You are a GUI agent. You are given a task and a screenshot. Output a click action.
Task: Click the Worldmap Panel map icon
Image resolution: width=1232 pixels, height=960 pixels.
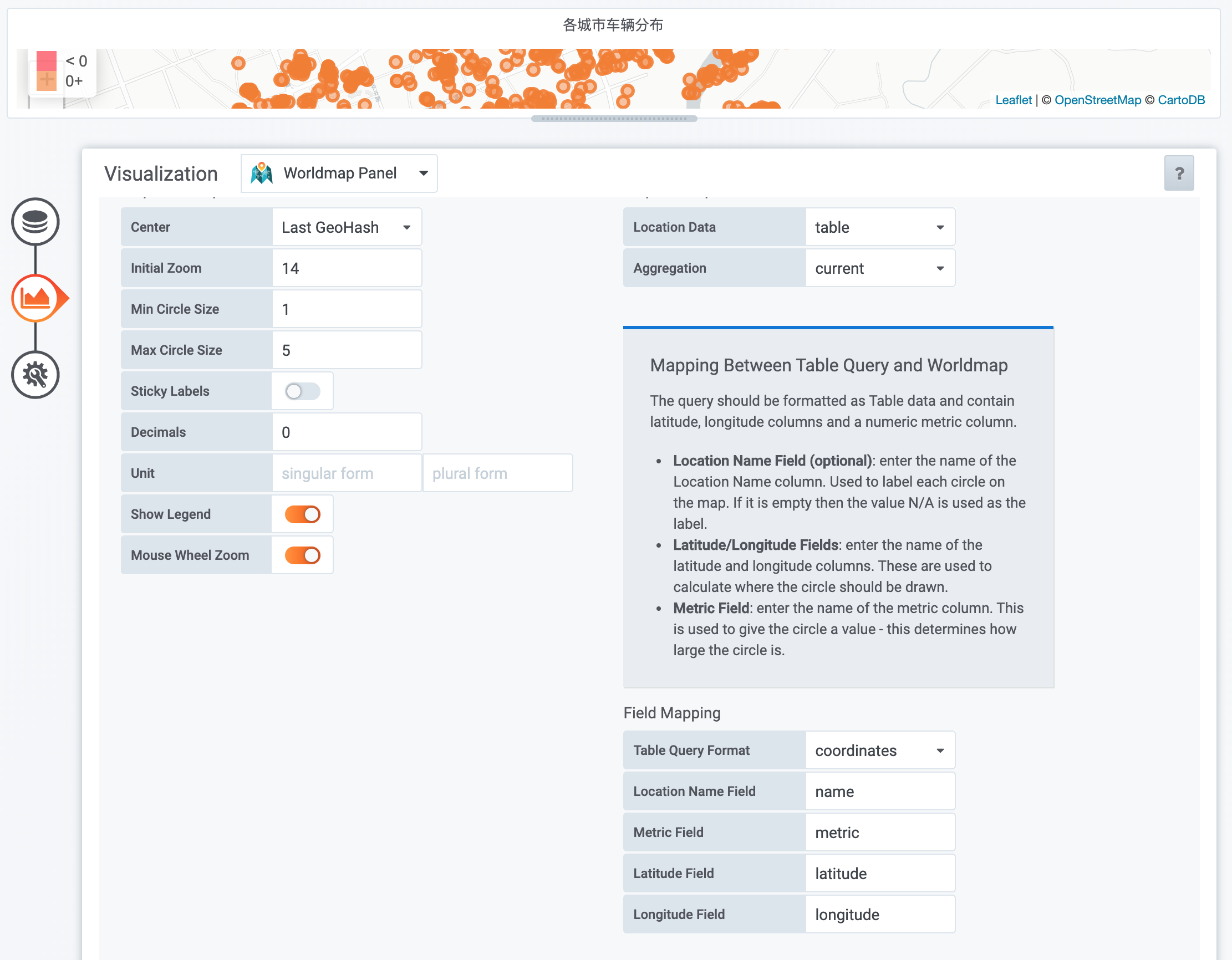pyautogui.click(x=262, y=173)
